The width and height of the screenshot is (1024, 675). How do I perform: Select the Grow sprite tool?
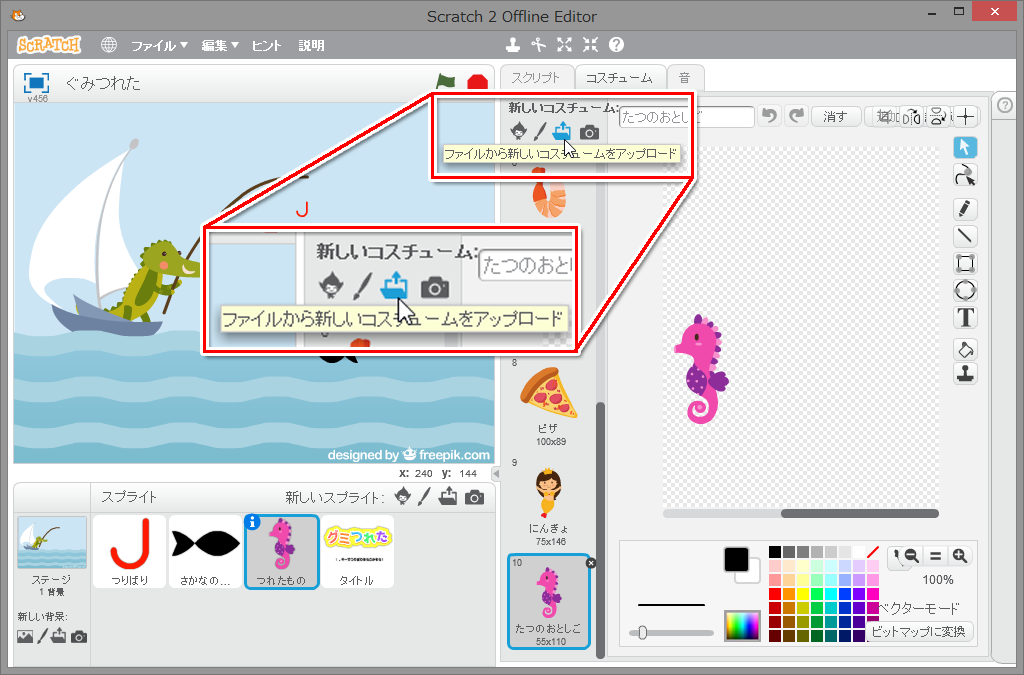coord(564,44)
